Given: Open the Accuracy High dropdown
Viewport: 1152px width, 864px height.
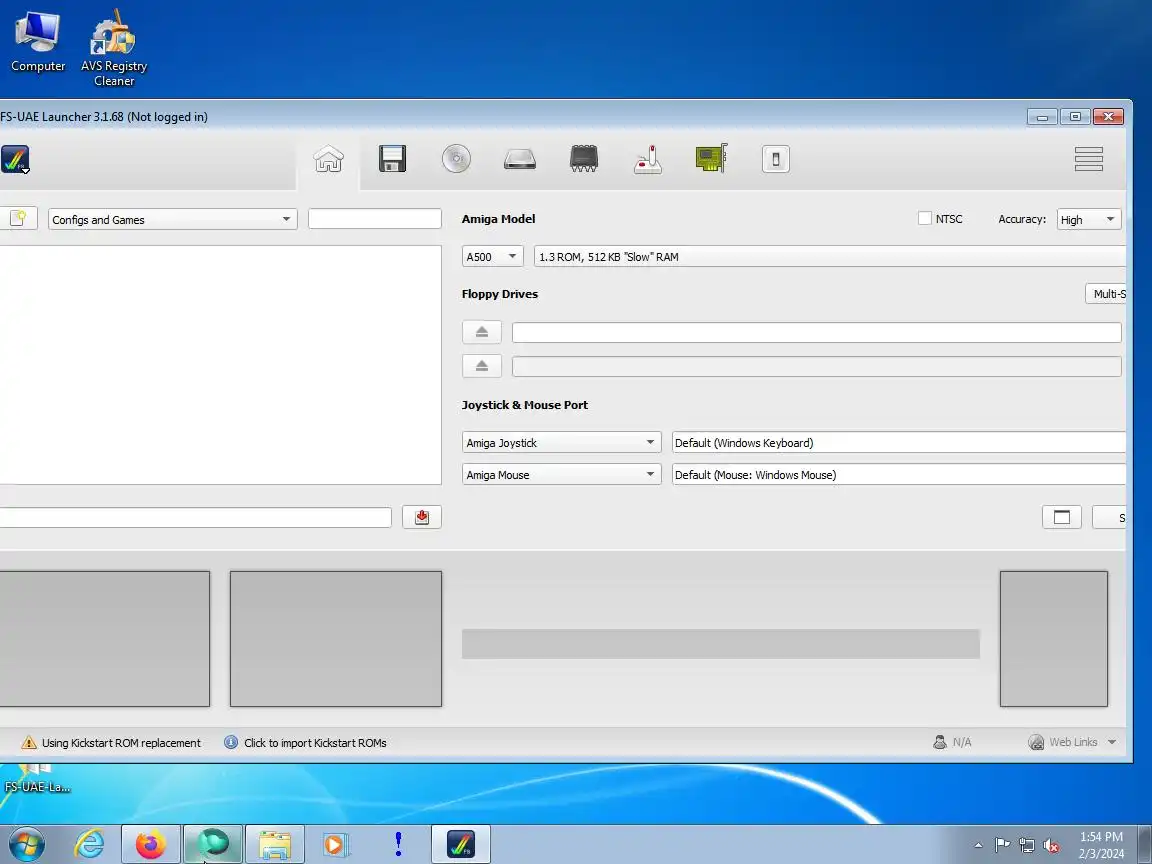Looking at the screenshot, I should [x=1090, y=219].
